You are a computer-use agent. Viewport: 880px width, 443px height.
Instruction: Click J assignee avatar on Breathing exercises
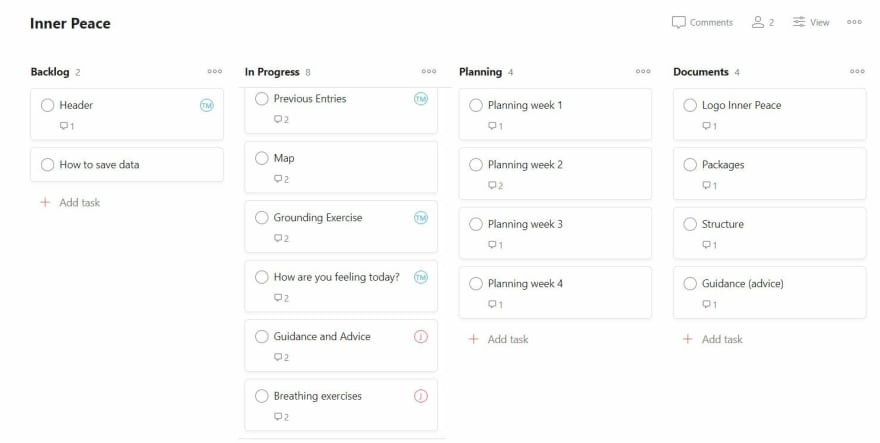point(421,396)
